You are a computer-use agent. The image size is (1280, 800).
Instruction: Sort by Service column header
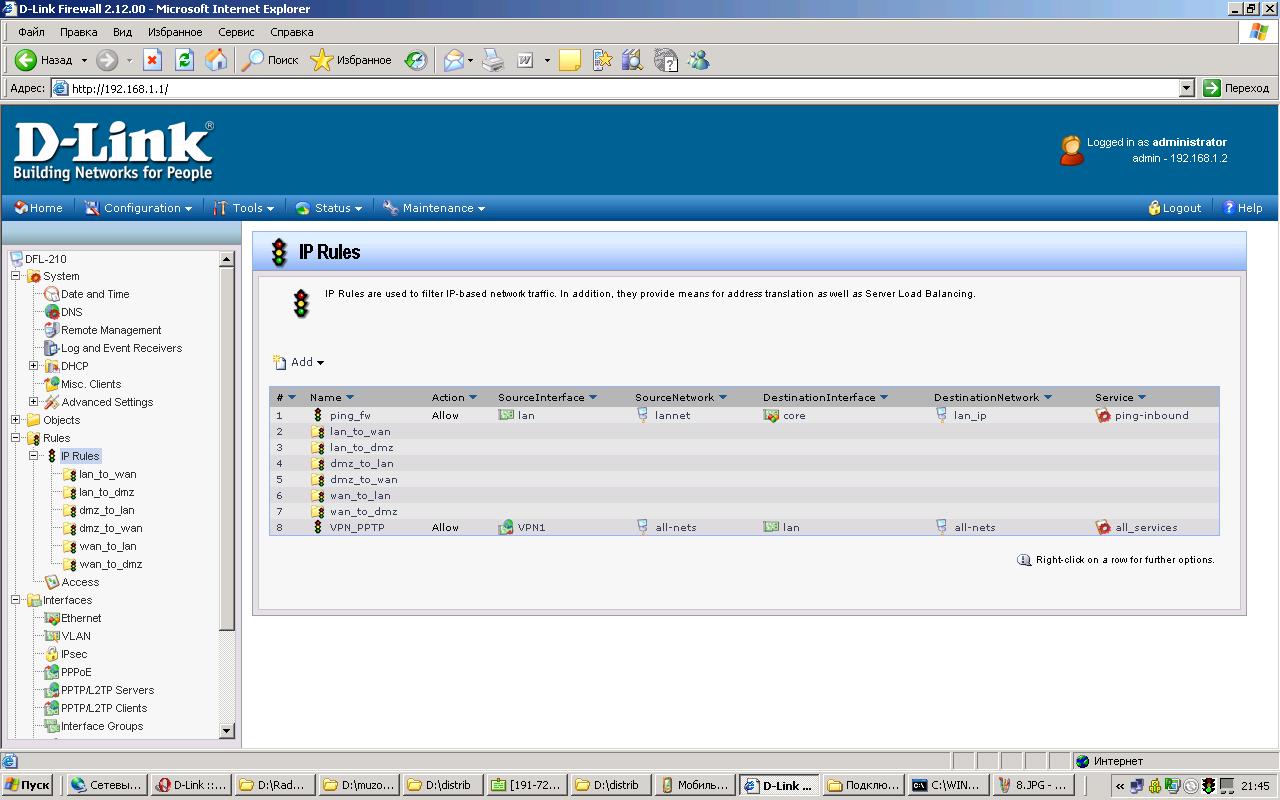(x=1120, y=397)
